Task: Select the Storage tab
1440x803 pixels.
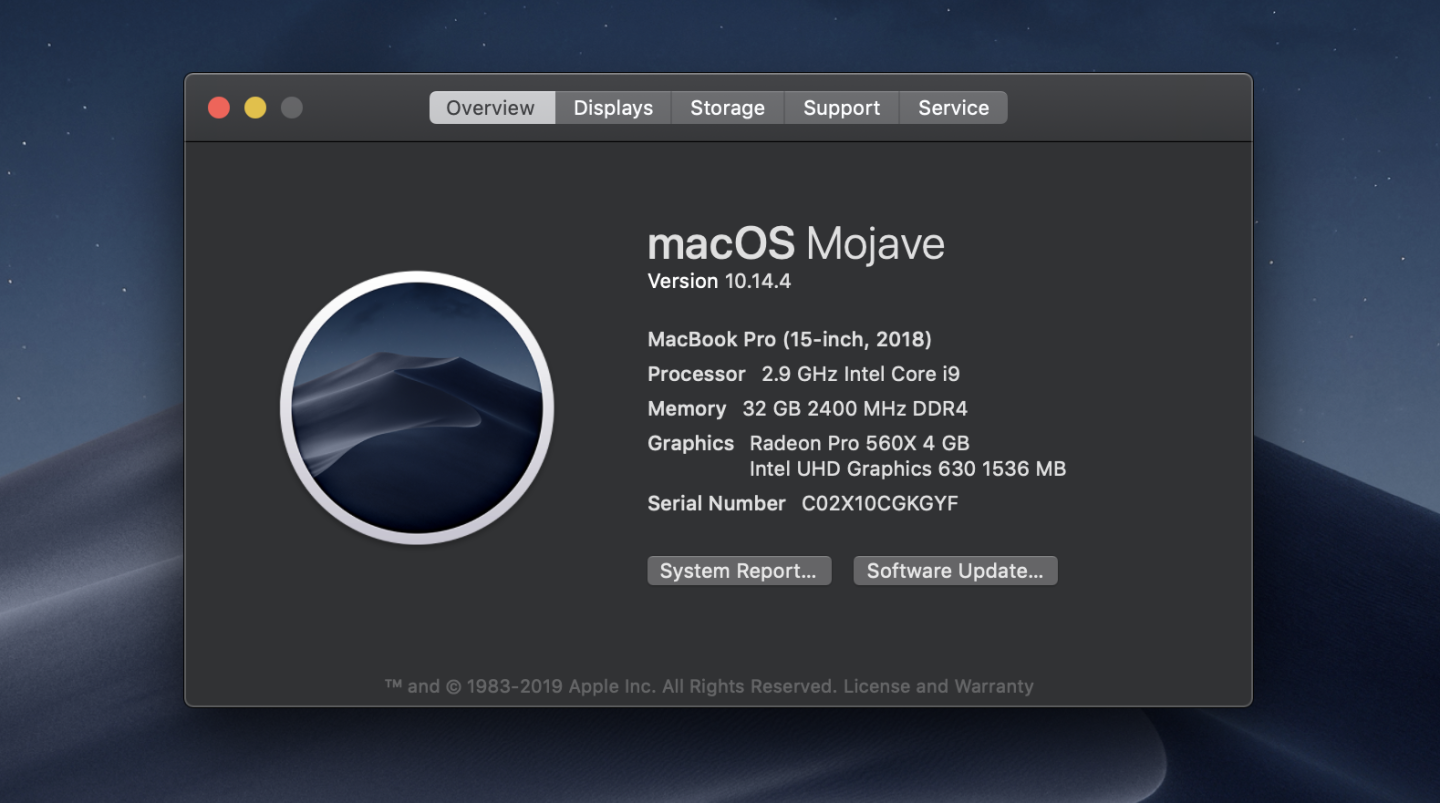Action: click(727, 108)
